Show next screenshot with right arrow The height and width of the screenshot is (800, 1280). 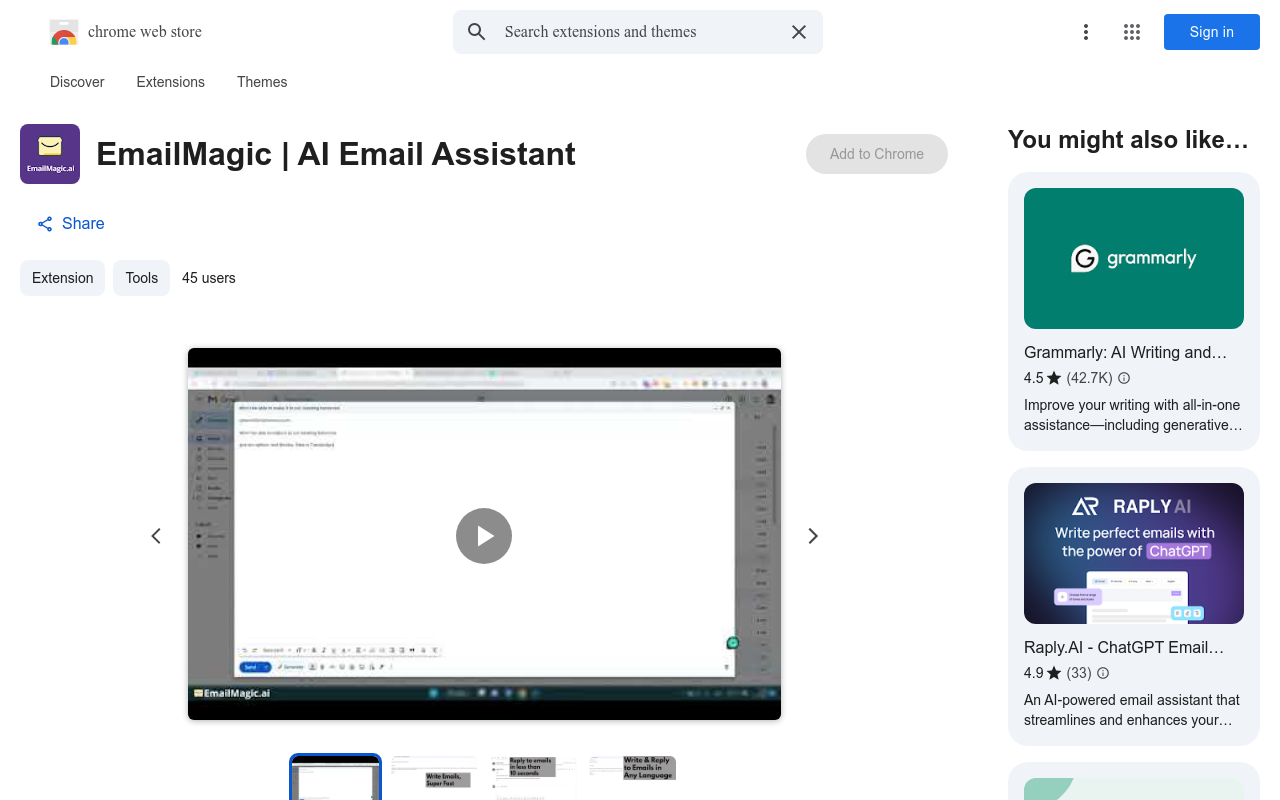click(x=813, y=536)
